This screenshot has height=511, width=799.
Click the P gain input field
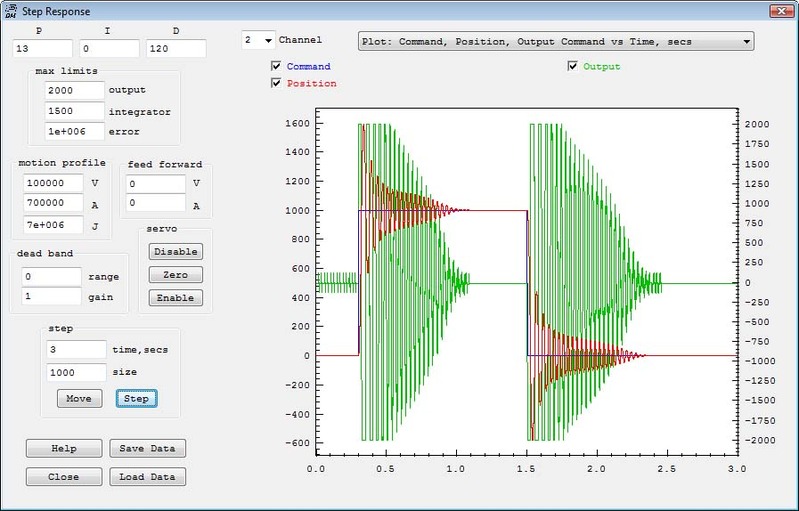click(x=43, y=49)
